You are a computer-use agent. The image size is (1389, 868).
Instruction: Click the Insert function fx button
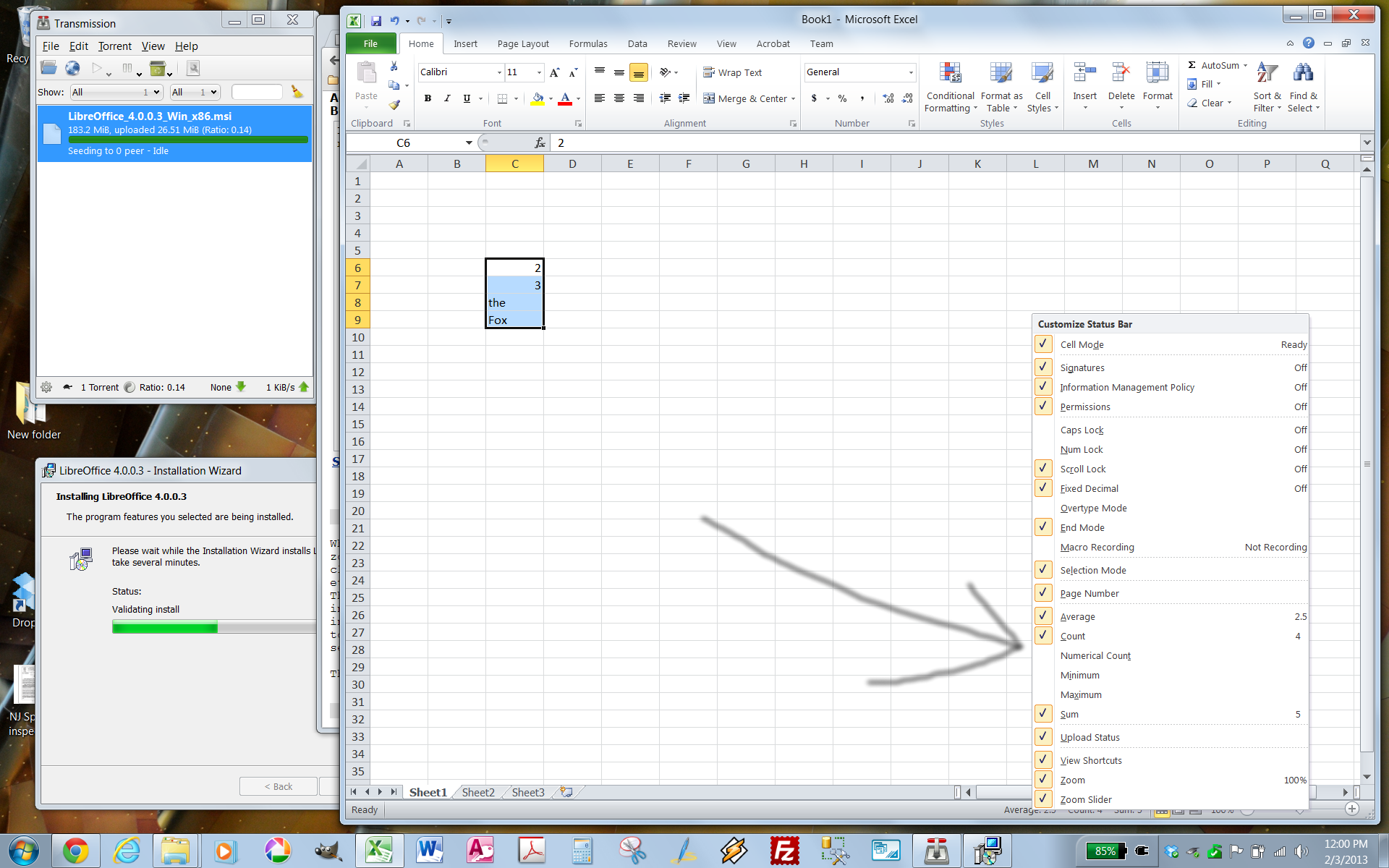pos(540,143)
